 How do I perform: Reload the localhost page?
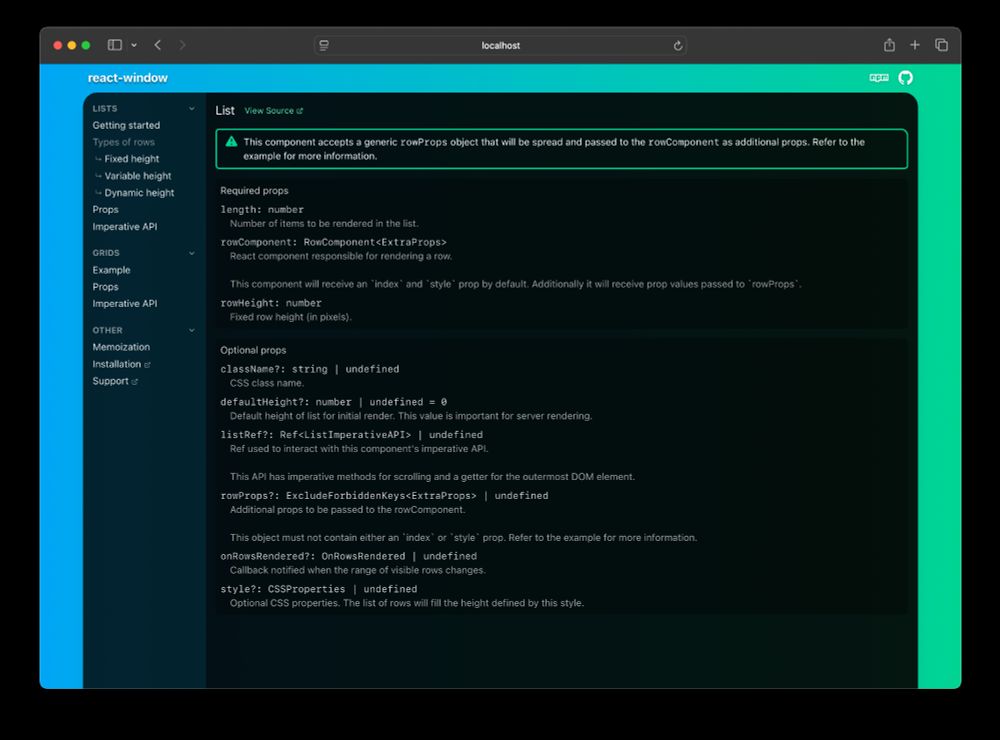click(x=678, y=45)
